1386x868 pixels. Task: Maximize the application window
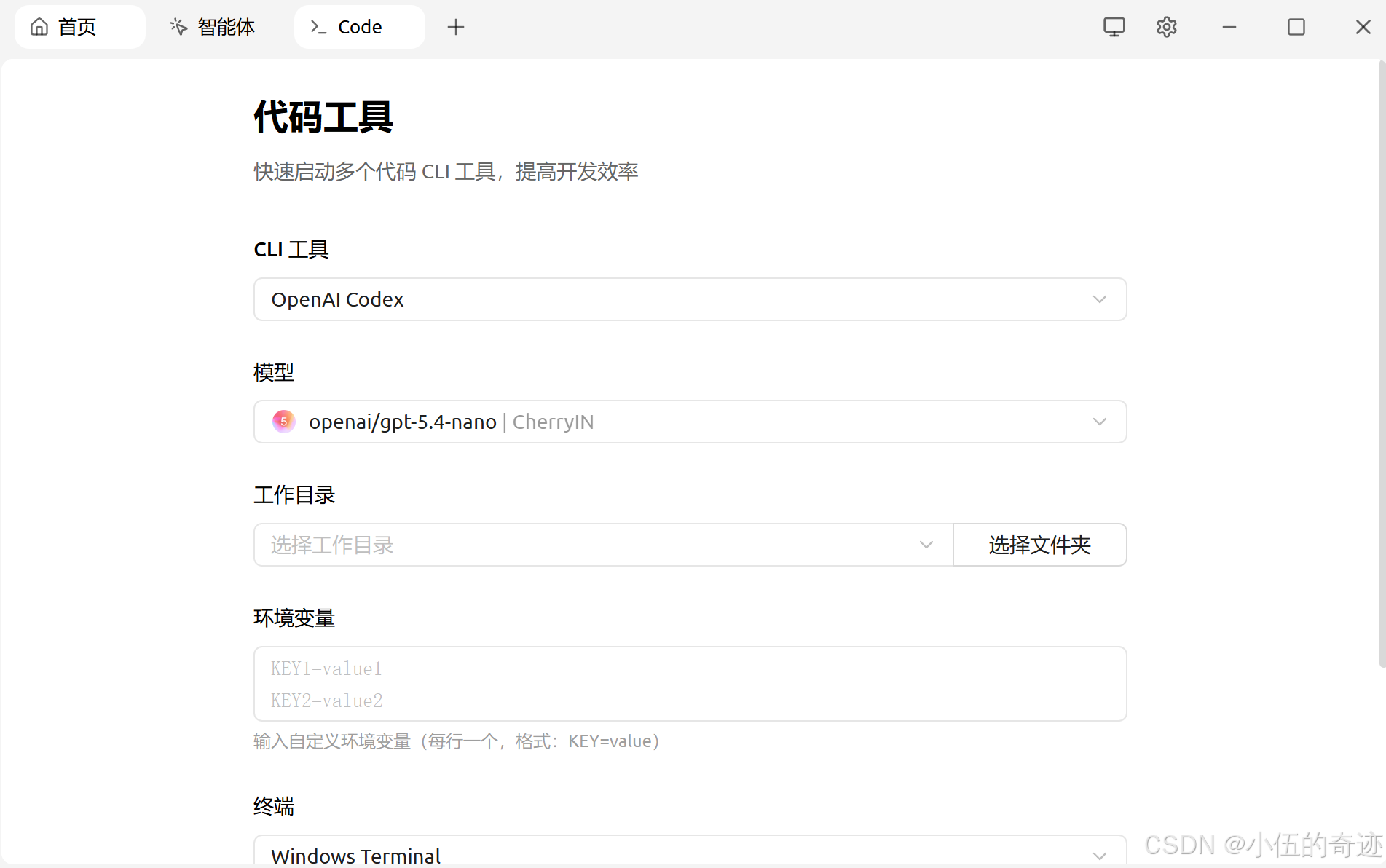[x=1296, y=27]
